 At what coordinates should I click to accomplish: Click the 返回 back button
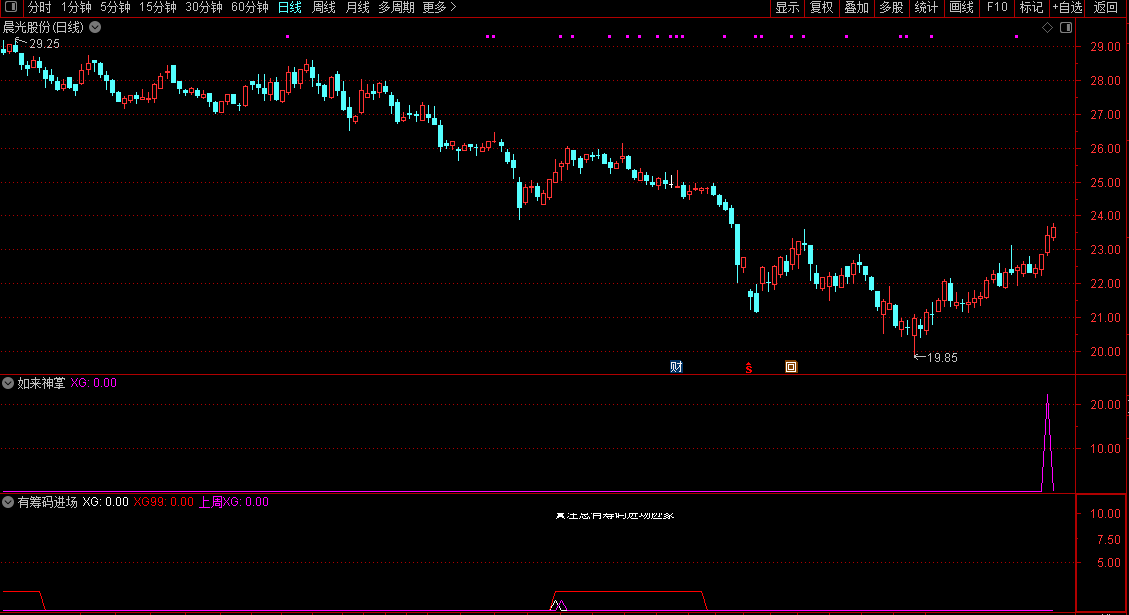coord(1105,7)
